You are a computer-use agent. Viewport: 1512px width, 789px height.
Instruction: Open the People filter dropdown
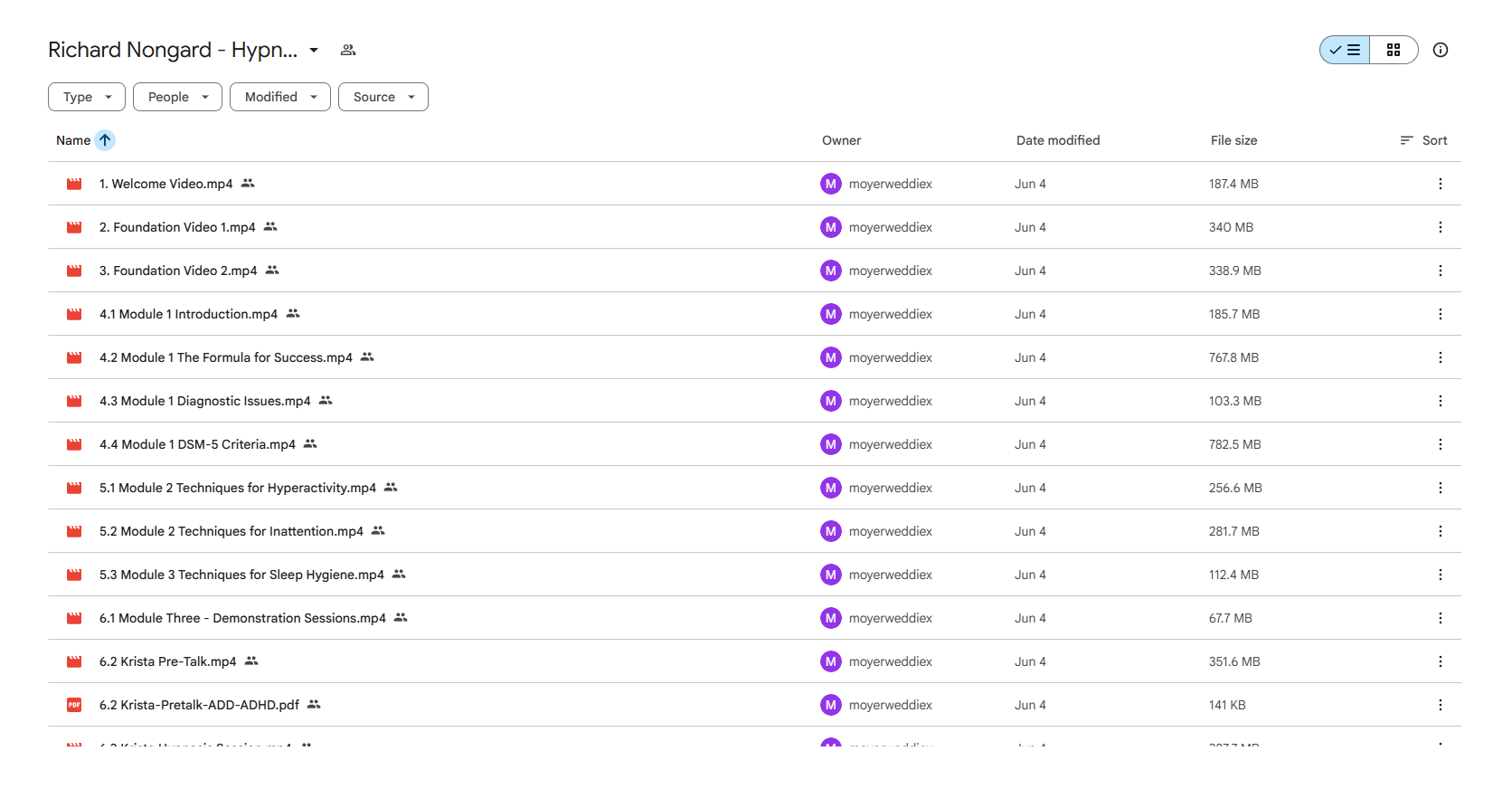pyautogui.click(x=177, y=97)
